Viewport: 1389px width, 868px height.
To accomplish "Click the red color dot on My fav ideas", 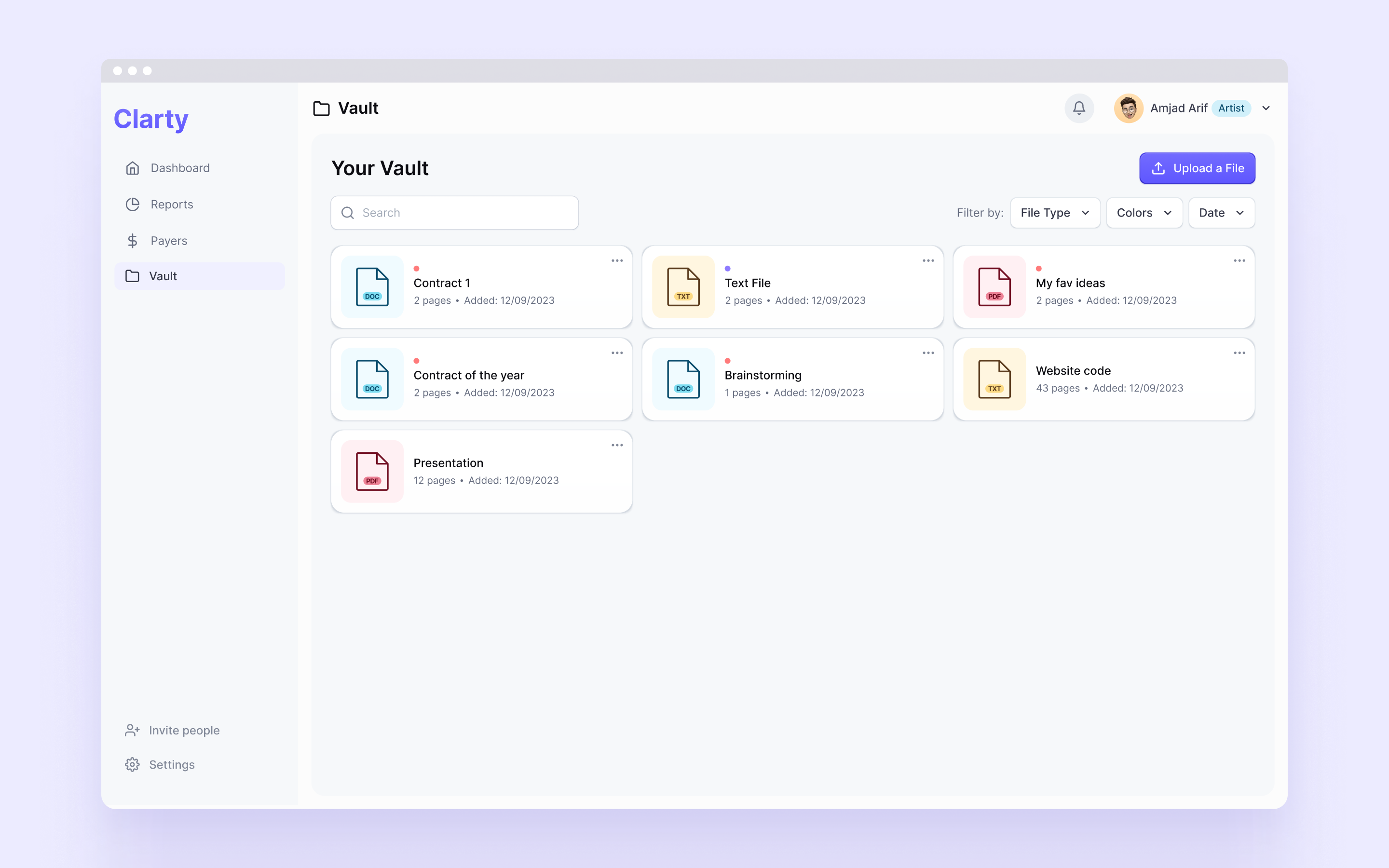I will (1039, 269).
